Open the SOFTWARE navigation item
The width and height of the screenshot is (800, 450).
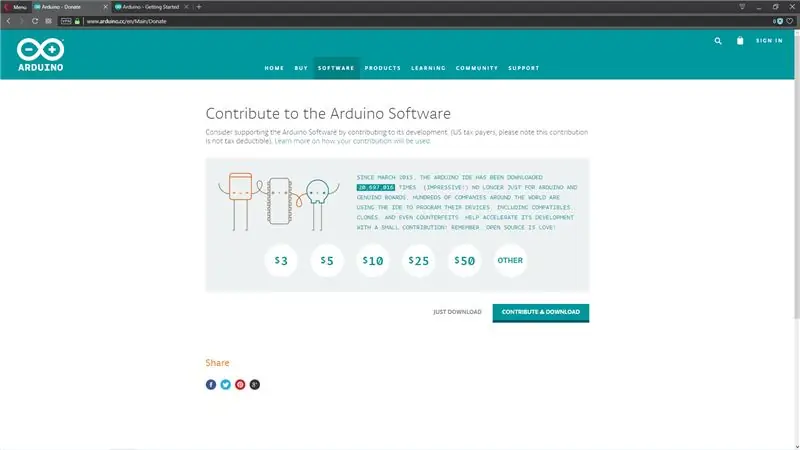pos(336,68)
